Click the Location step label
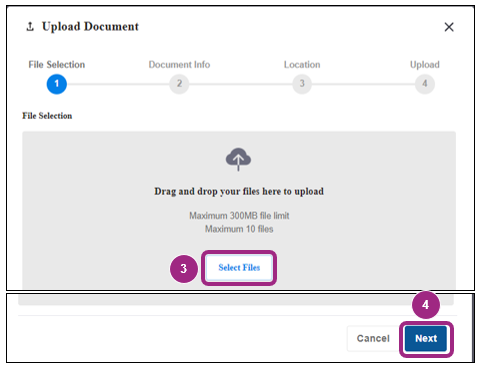The height and width of the screenshot is (370, 481). click(x=302, y=65)
